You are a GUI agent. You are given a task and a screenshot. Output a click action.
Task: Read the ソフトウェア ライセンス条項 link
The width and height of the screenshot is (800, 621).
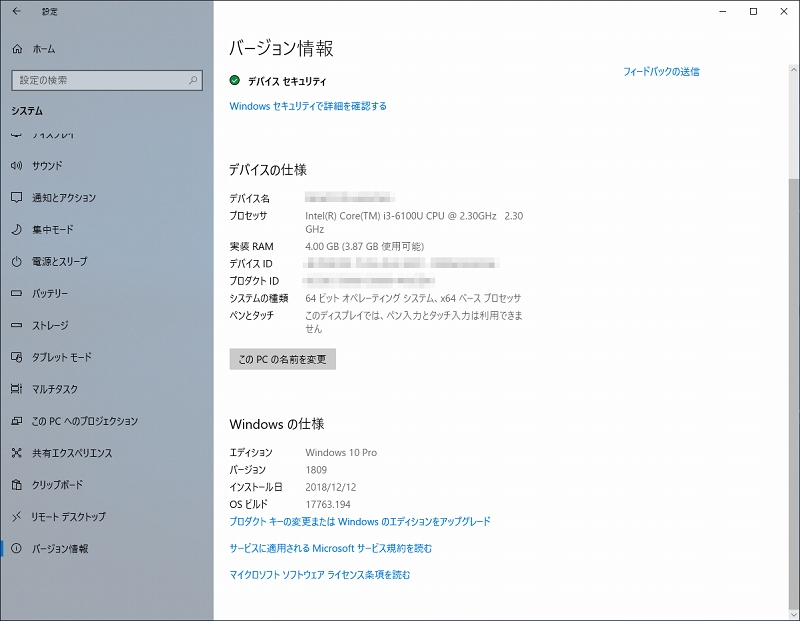(x=320, y=575)
